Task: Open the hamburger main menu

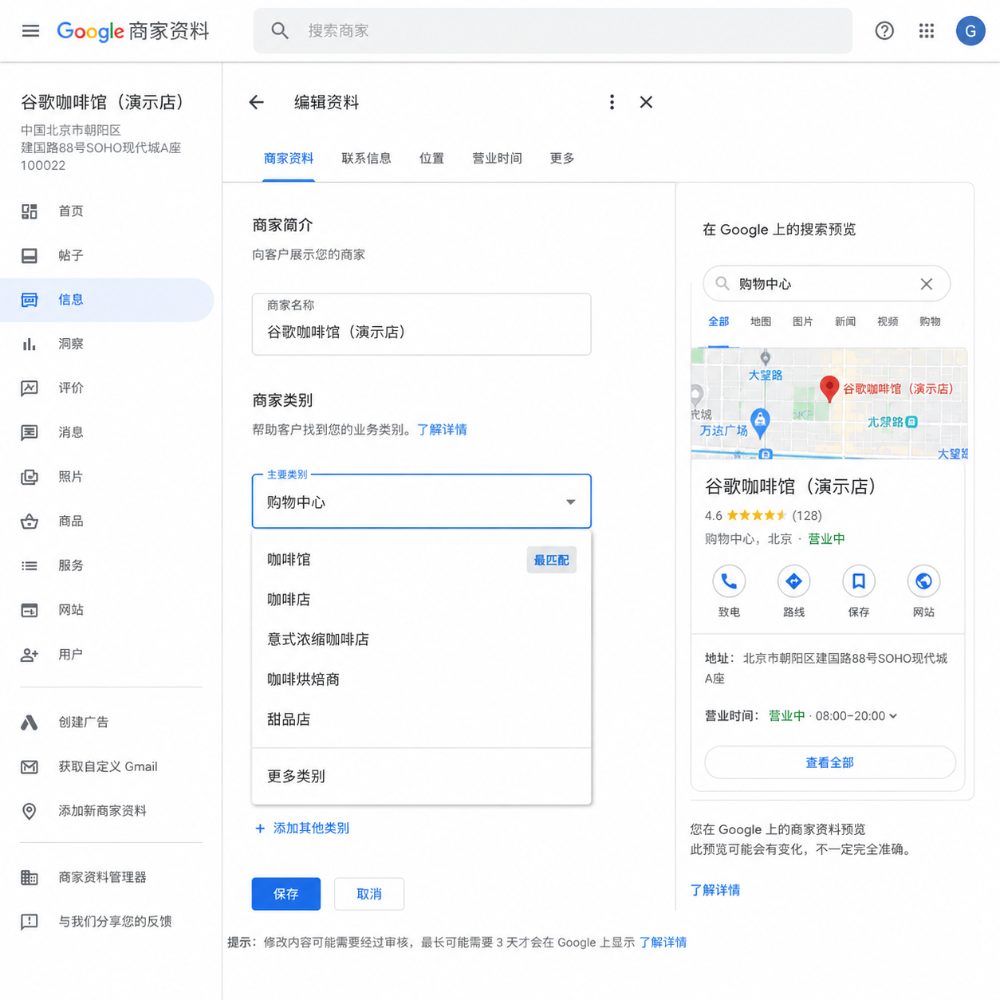Action: point(30,31)
